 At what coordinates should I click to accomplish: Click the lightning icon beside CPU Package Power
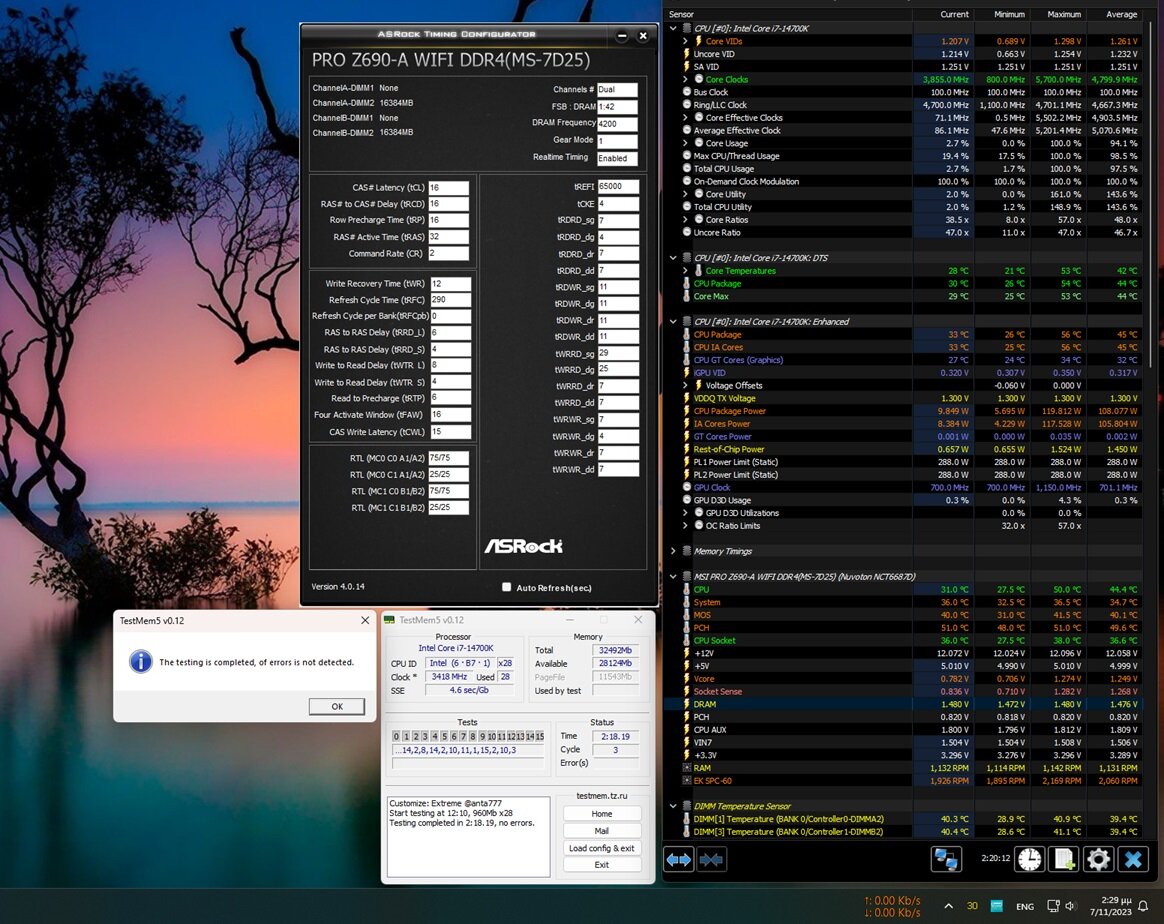[687, 410]
